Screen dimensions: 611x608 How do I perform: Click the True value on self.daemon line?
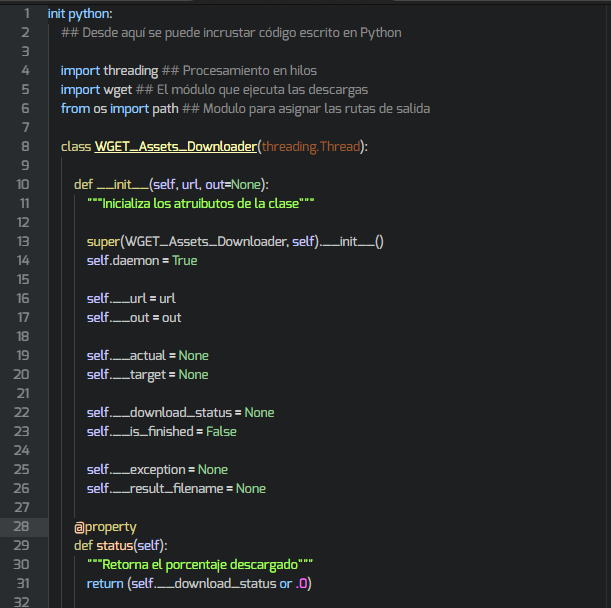click(x=184, y=260)
